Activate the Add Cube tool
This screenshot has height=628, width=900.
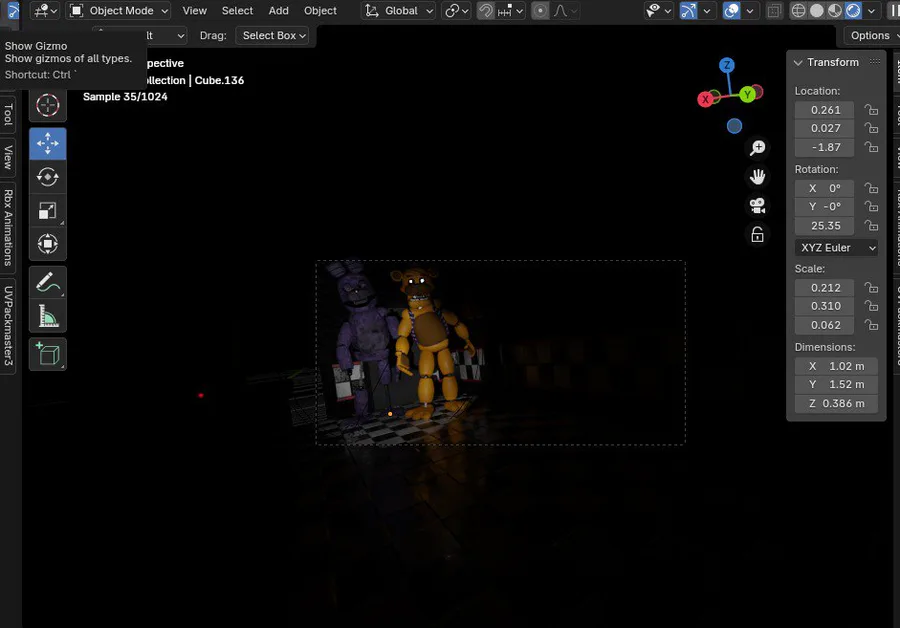pyautogui.click(x=48, y=354)
